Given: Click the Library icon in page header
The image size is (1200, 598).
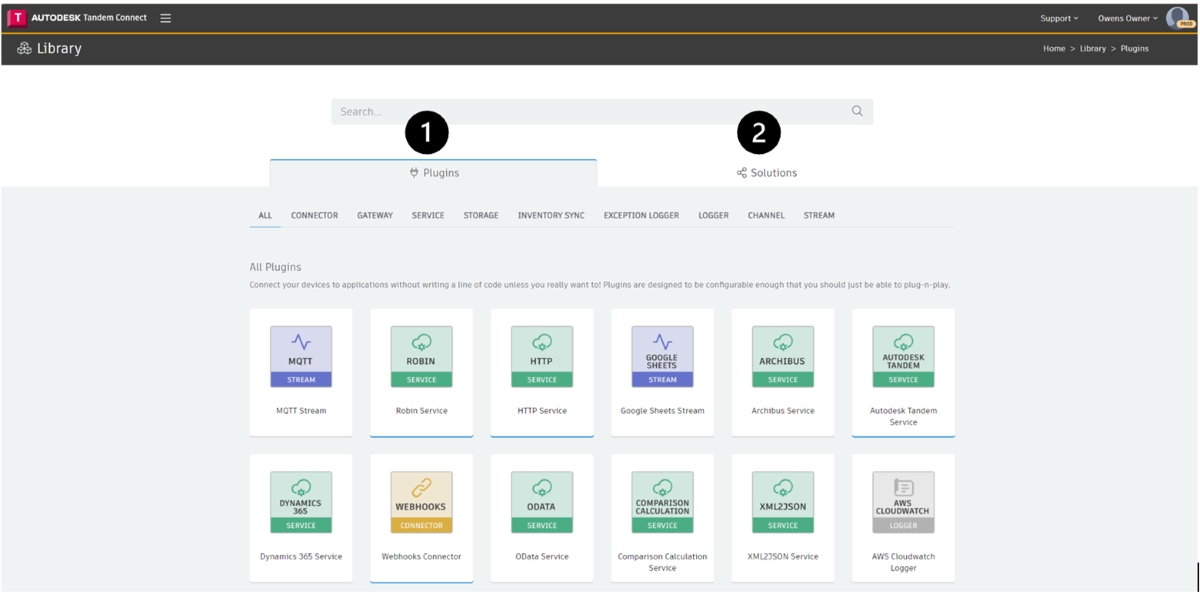Looking at the screenshot, I should click(x=24, y=48).
